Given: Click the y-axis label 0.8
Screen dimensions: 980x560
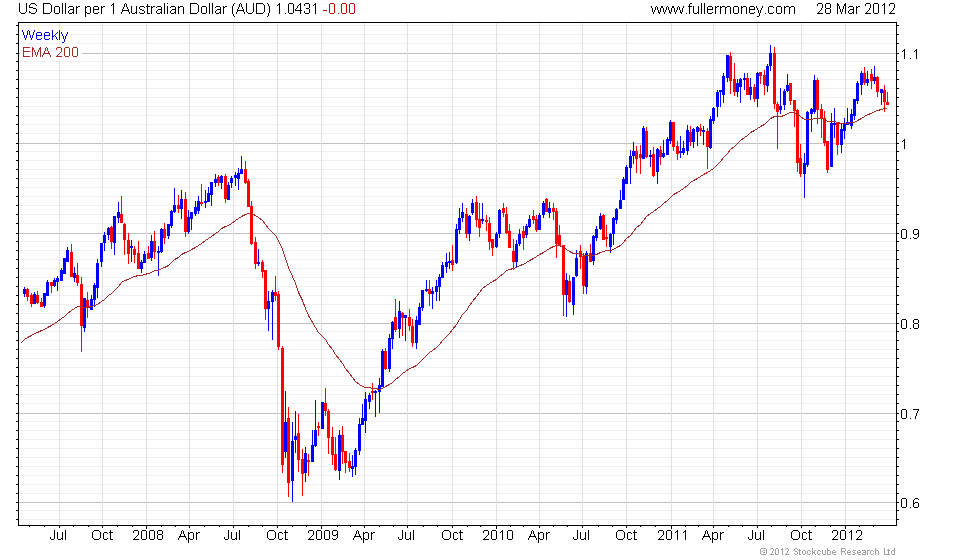Looking at the screenshot, I should 909,324.
